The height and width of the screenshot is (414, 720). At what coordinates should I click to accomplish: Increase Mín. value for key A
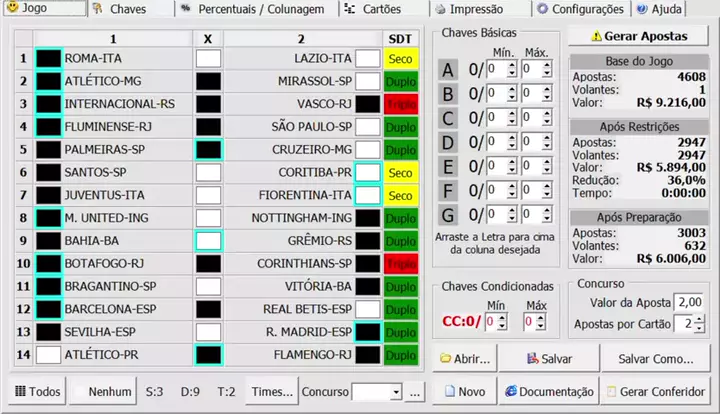click(x=512, y=65)
